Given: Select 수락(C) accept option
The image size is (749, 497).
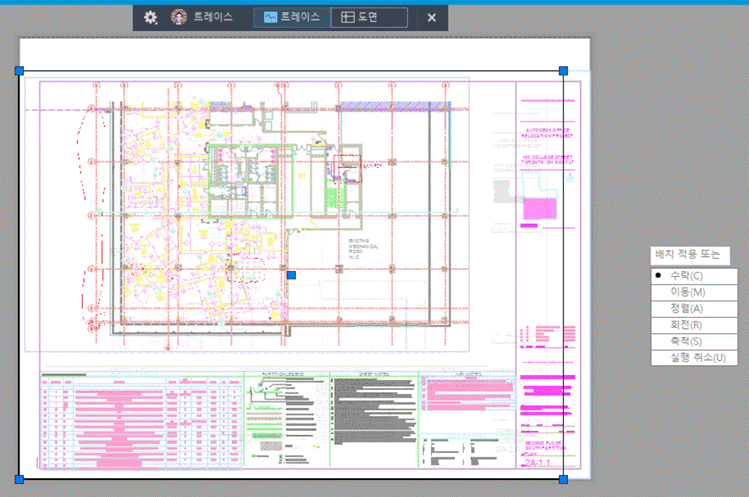Looking at the screenshot, I should coord(694,276).
